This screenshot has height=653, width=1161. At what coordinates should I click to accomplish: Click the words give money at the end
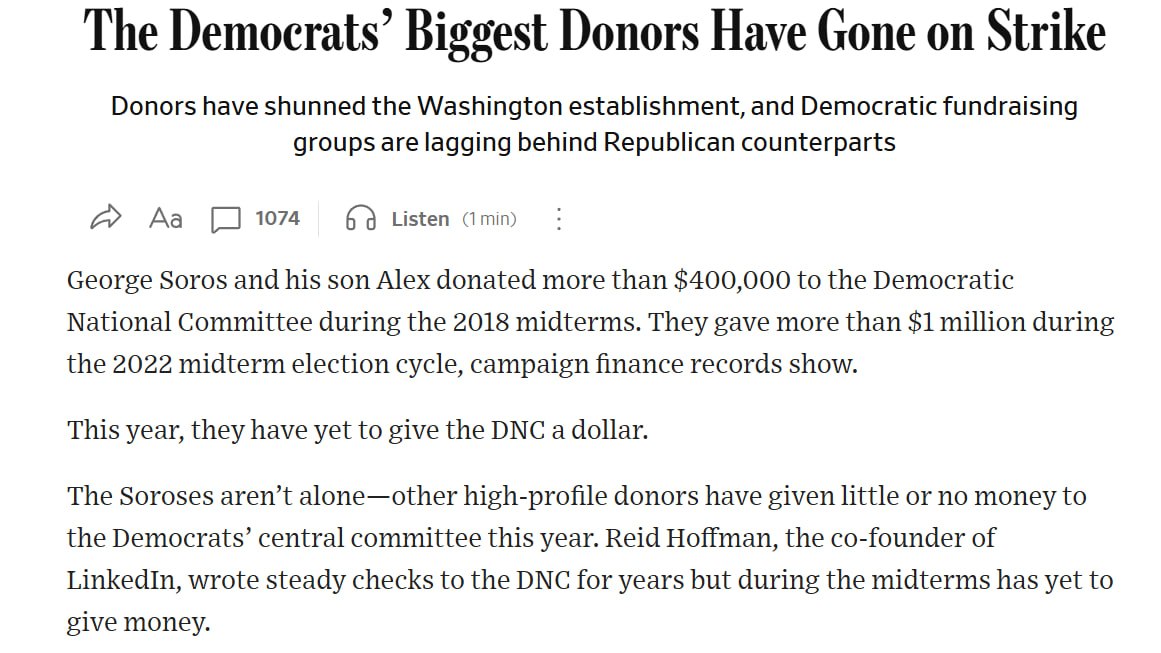[138, 623]
